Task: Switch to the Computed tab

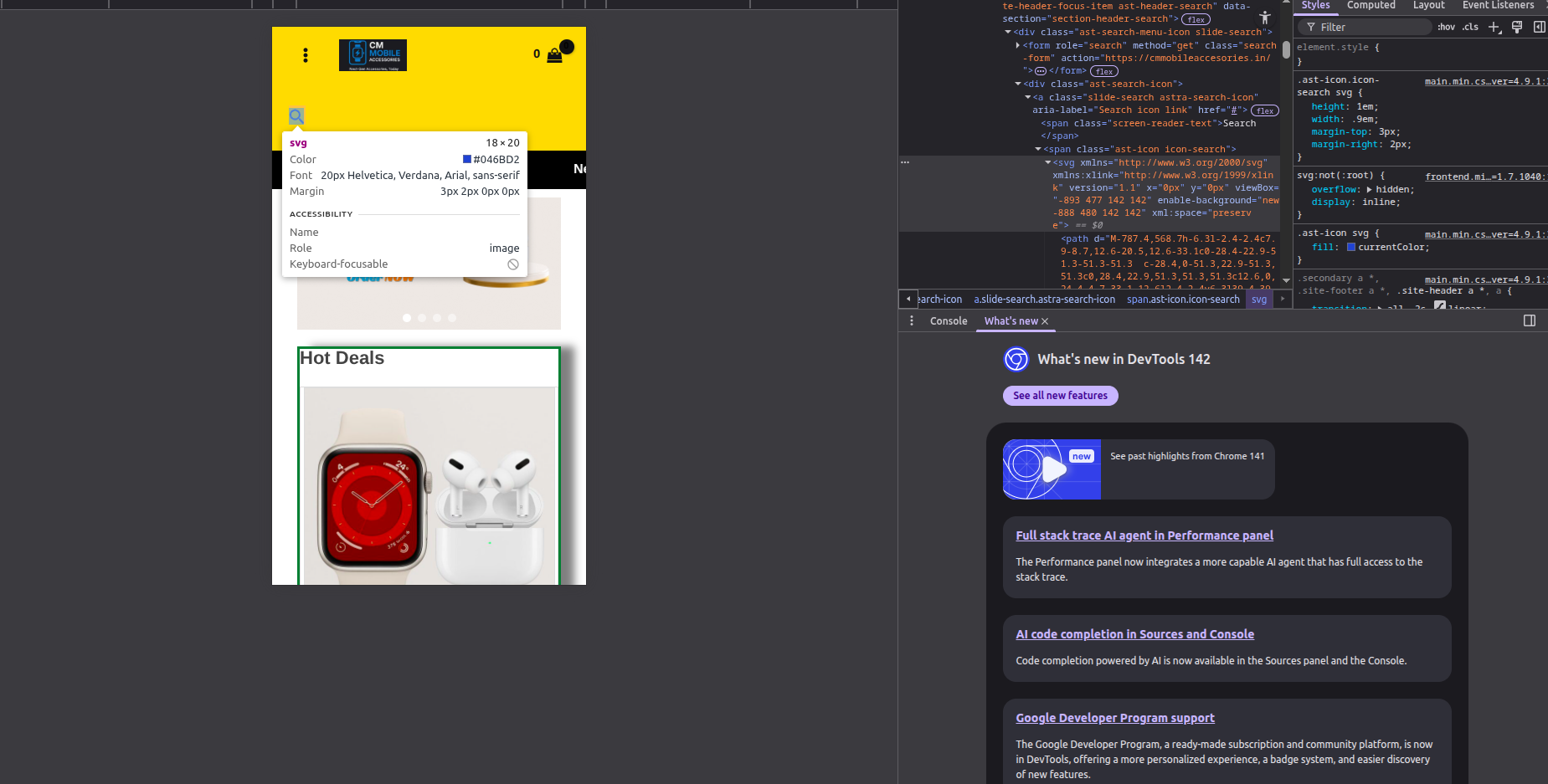Action: pos(1371,5)
